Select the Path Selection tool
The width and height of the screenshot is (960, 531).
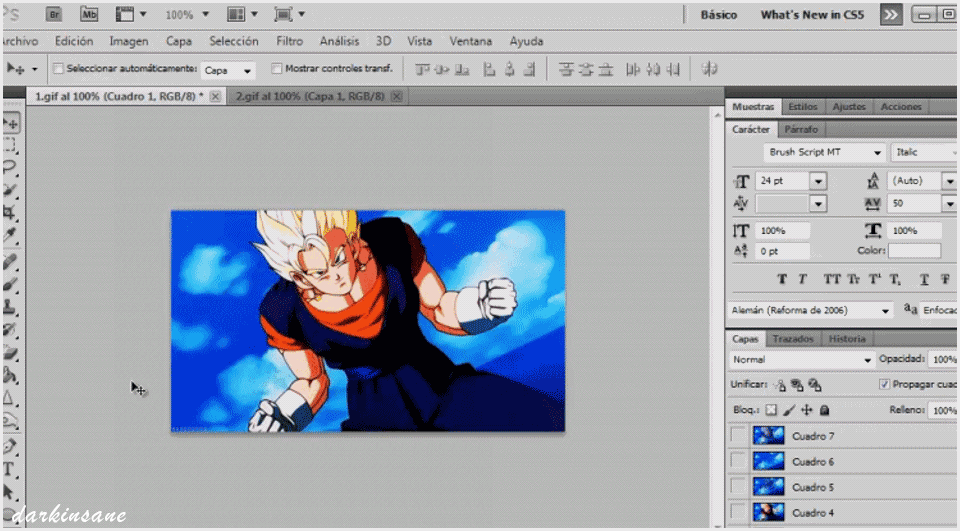(x=9, y=492)
